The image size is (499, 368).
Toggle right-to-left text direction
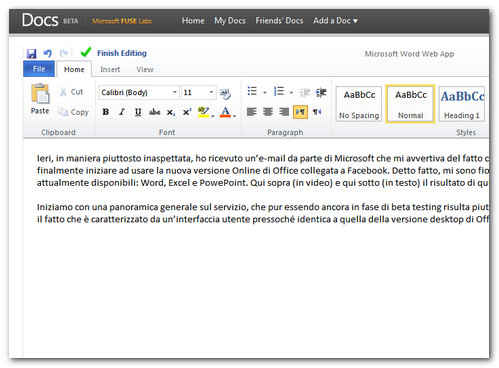coord(317,112)
